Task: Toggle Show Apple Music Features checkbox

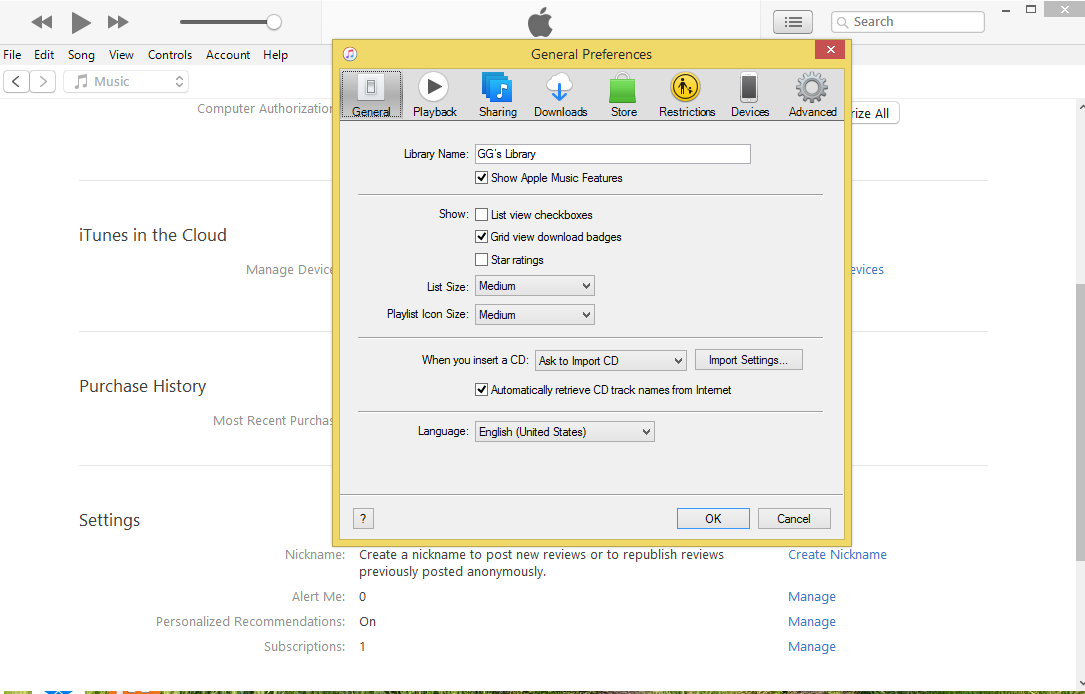Action: [482, 178]
